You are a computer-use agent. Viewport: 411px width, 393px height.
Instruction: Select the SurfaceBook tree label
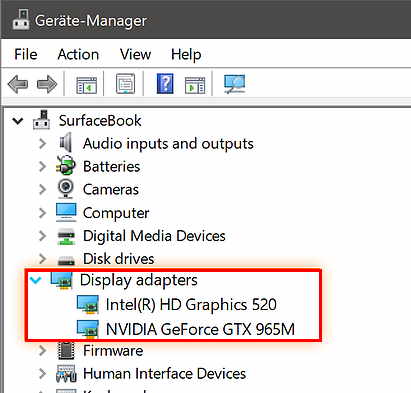tap(100, 121)
